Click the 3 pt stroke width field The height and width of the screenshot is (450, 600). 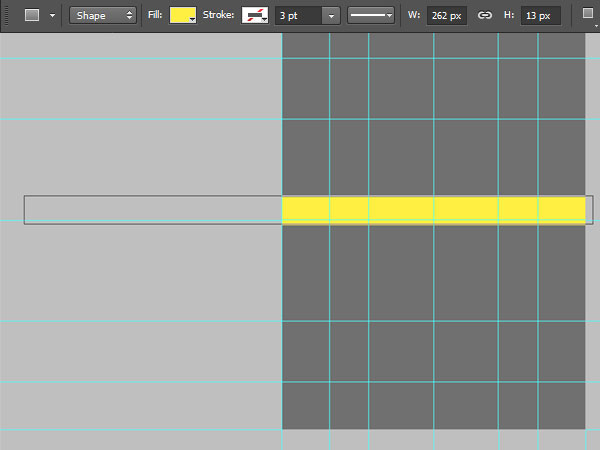click(298, 16)
